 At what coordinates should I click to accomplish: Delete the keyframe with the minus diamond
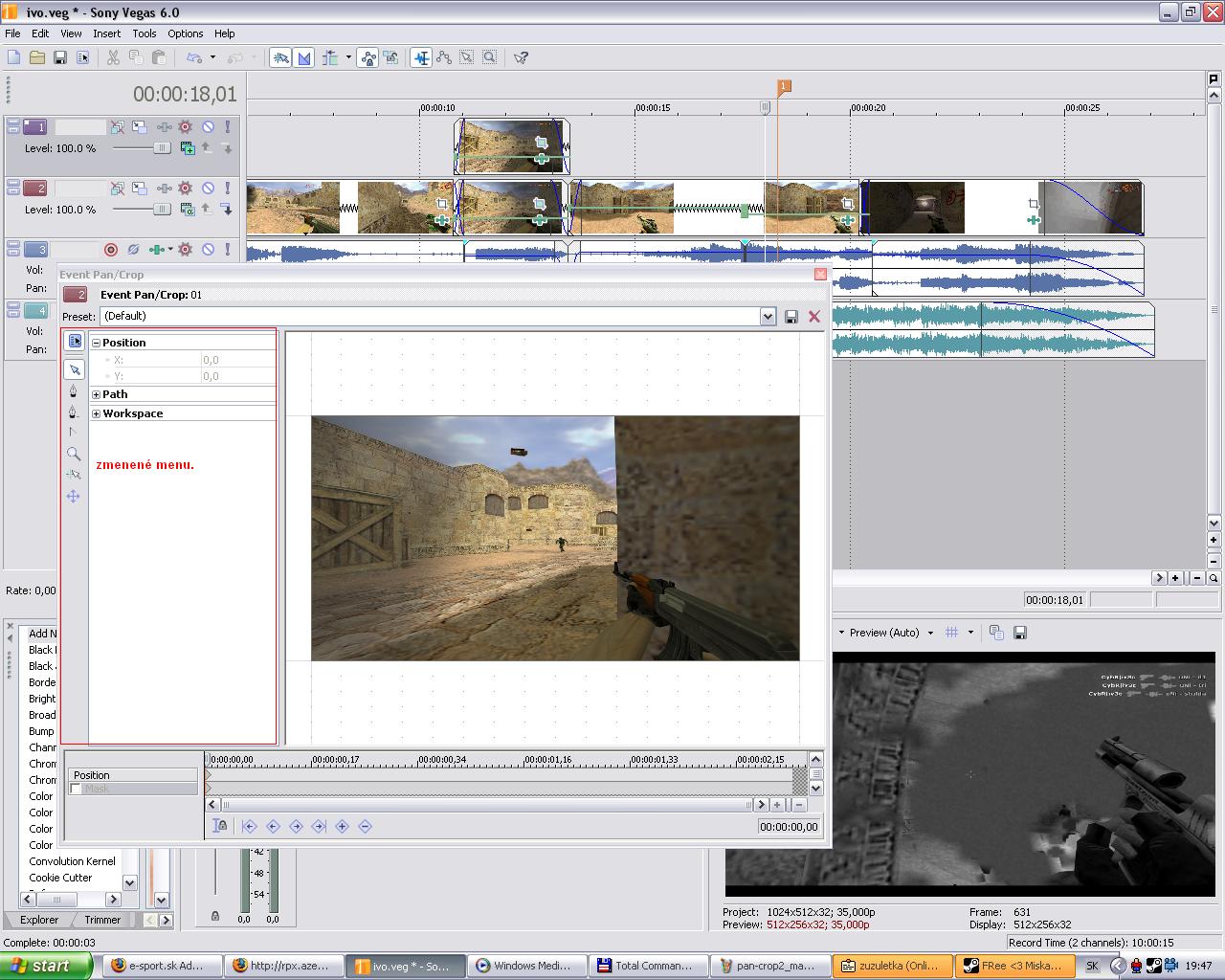coord(365,826)
